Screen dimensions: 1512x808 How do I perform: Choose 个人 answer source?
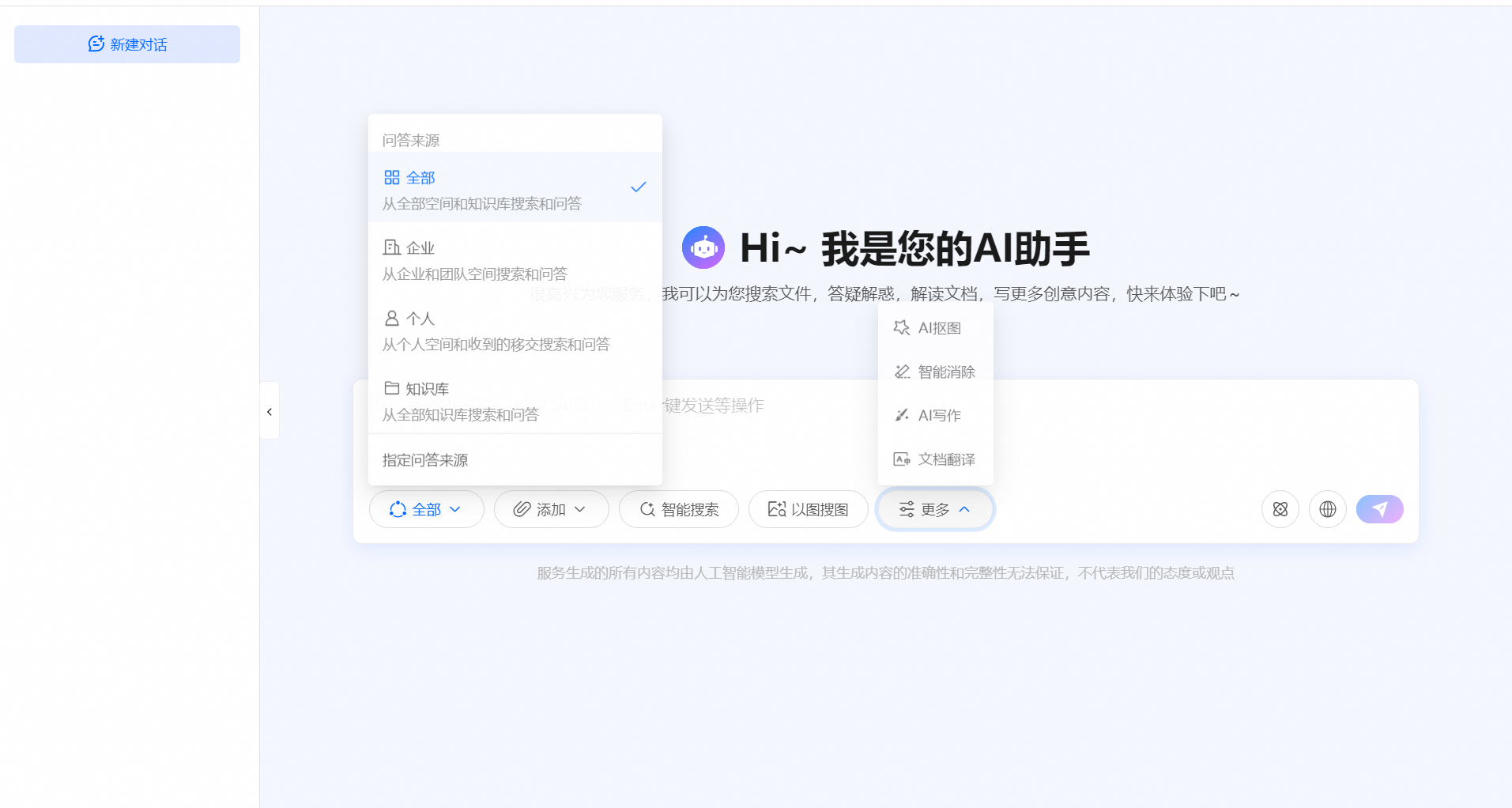pyautogui.click(x=515, y=330)
